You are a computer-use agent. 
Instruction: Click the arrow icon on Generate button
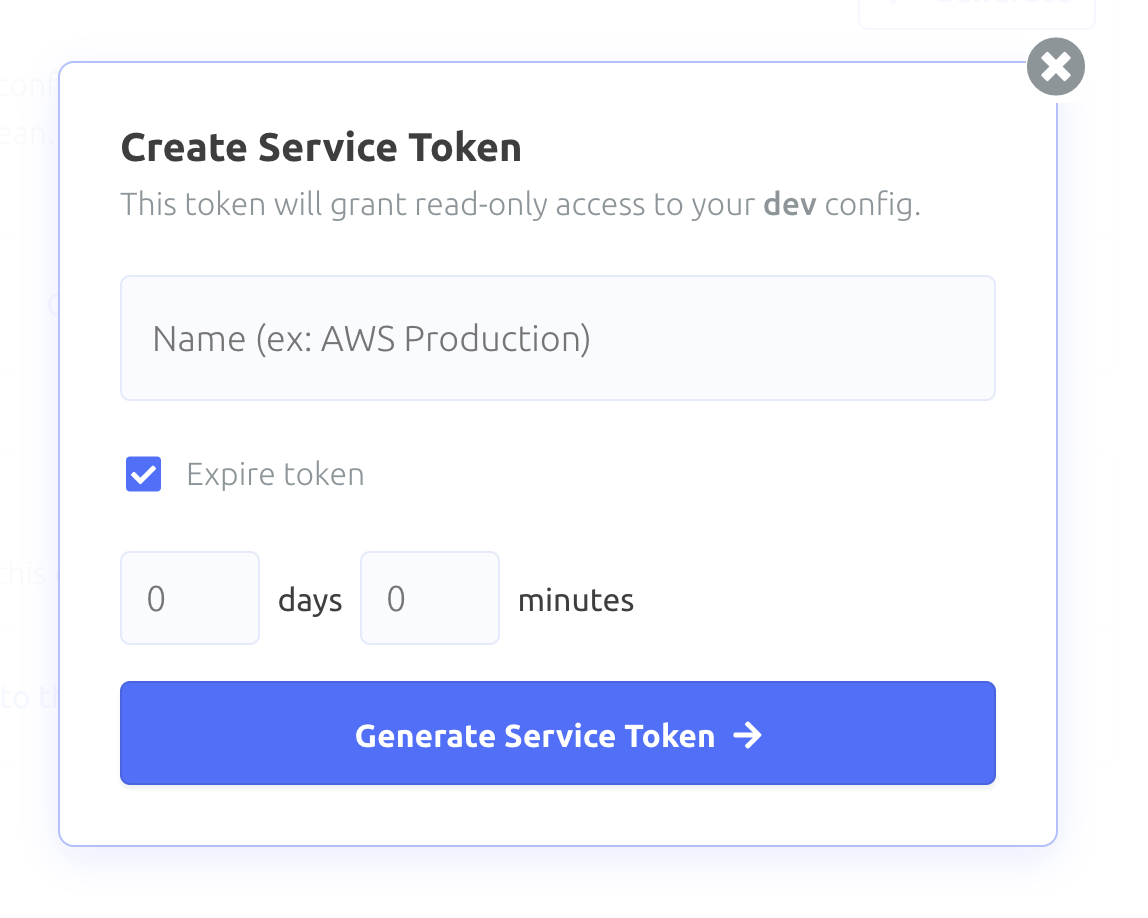[748, 735]
